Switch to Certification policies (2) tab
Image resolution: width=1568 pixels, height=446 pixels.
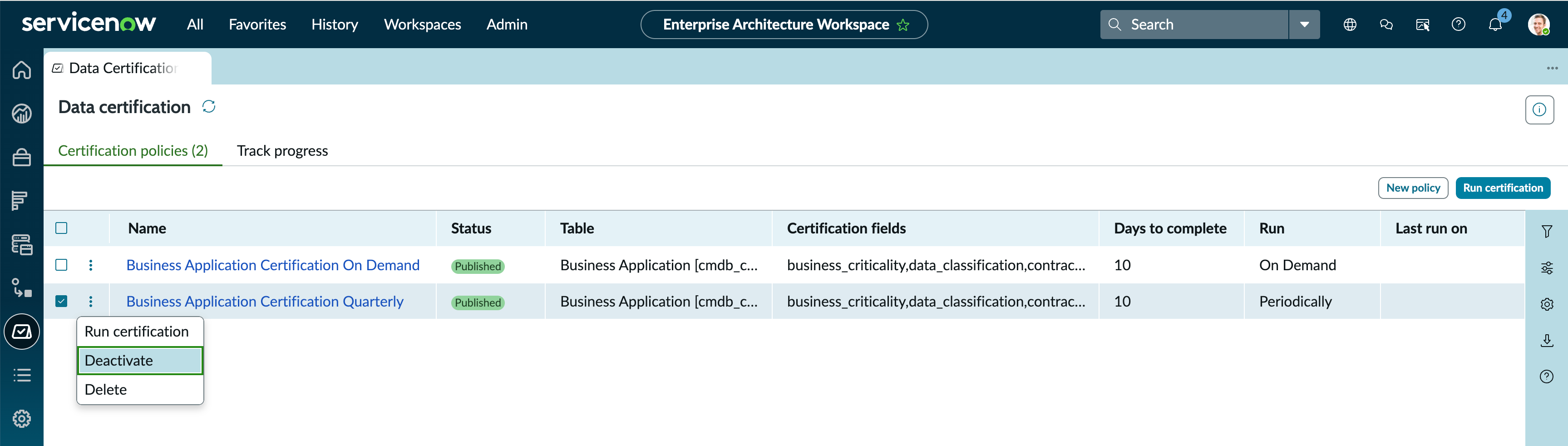133,150
